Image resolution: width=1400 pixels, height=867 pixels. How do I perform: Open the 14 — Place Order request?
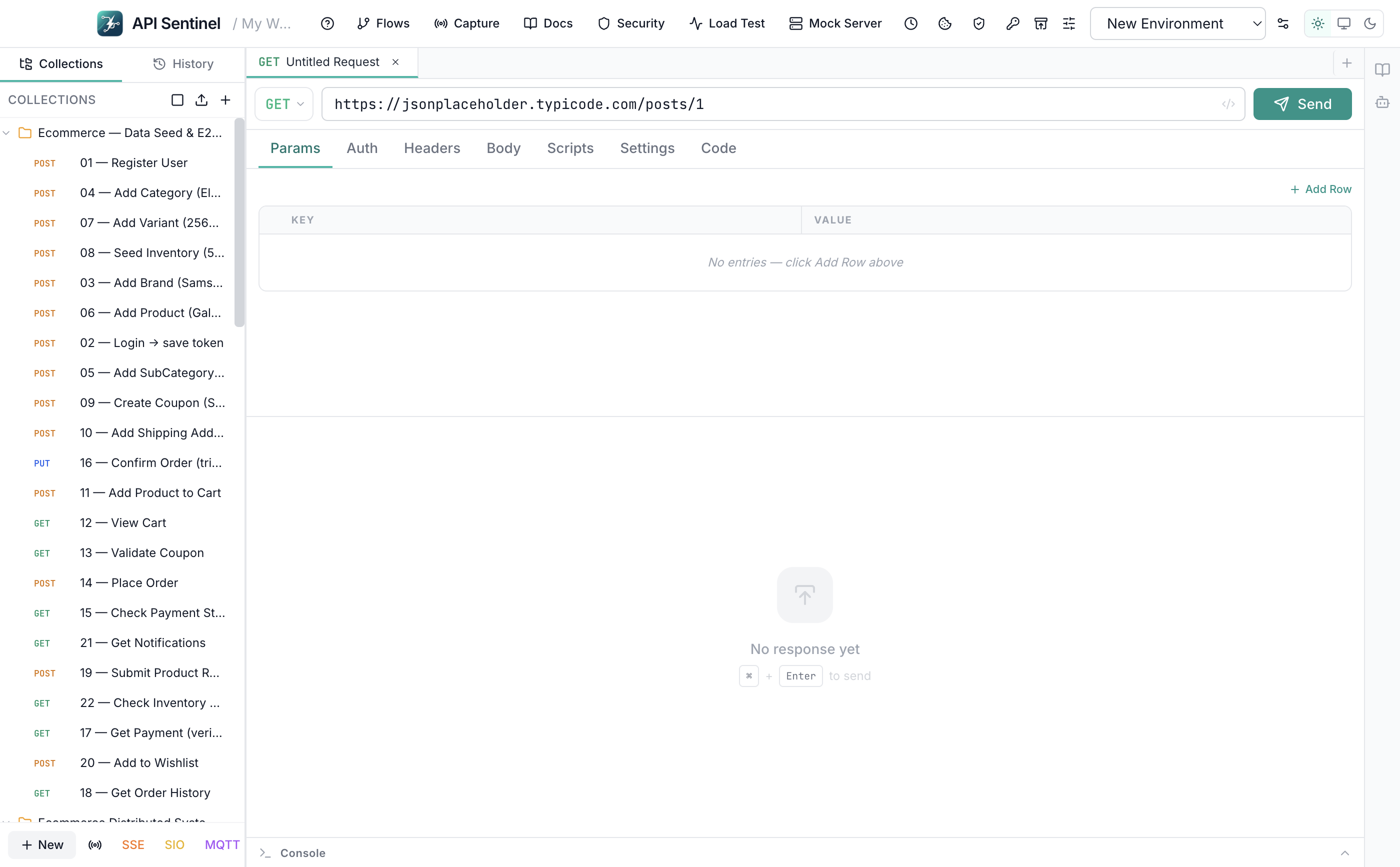tap(122, 582)
